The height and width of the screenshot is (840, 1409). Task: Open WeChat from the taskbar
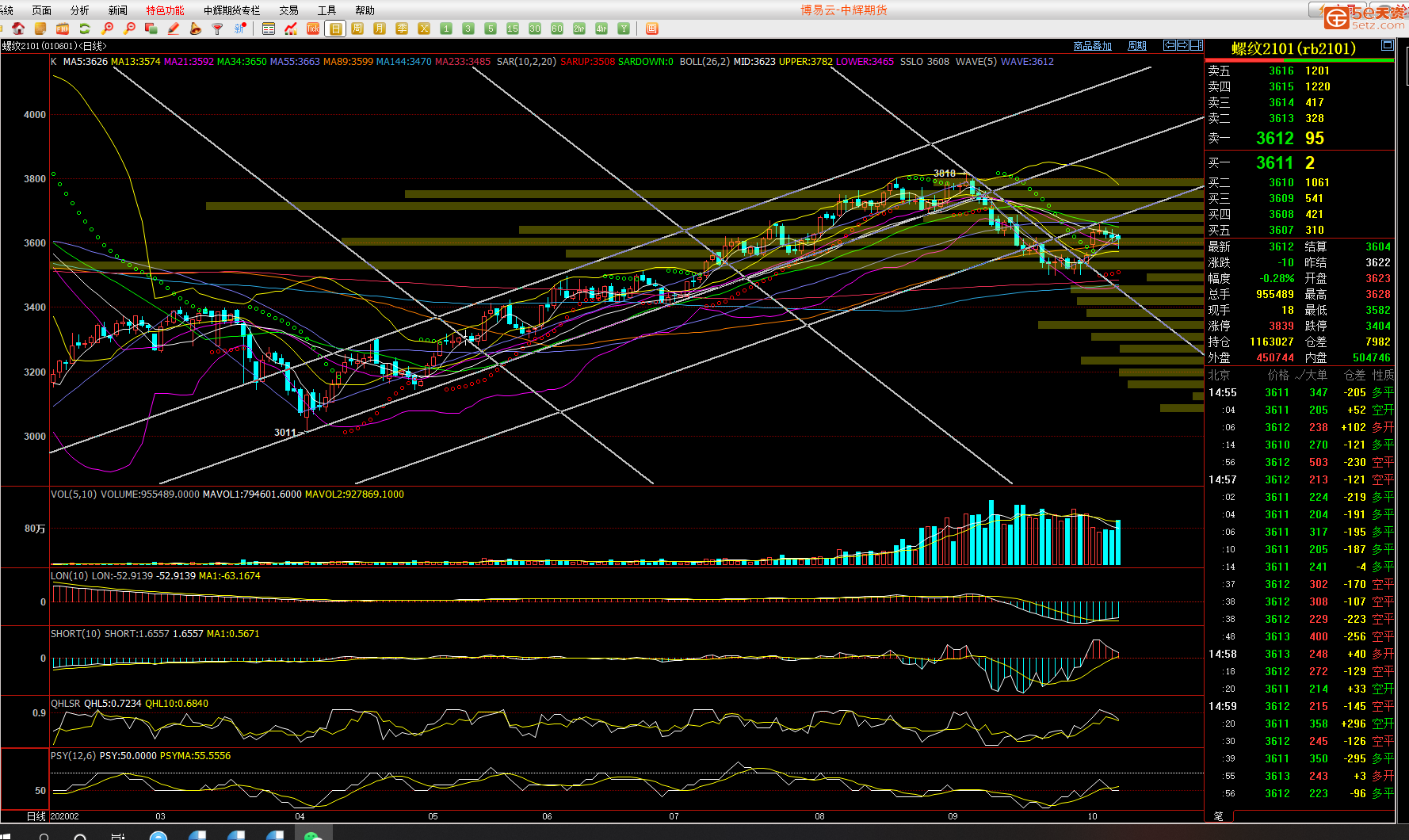[x=313, y=835]
